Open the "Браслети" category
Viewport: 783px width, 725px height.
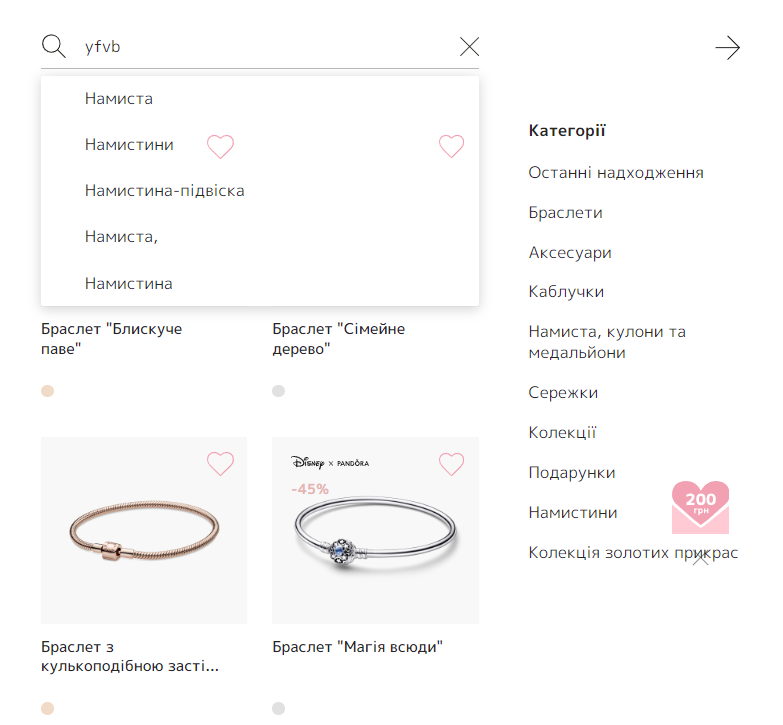565,213
